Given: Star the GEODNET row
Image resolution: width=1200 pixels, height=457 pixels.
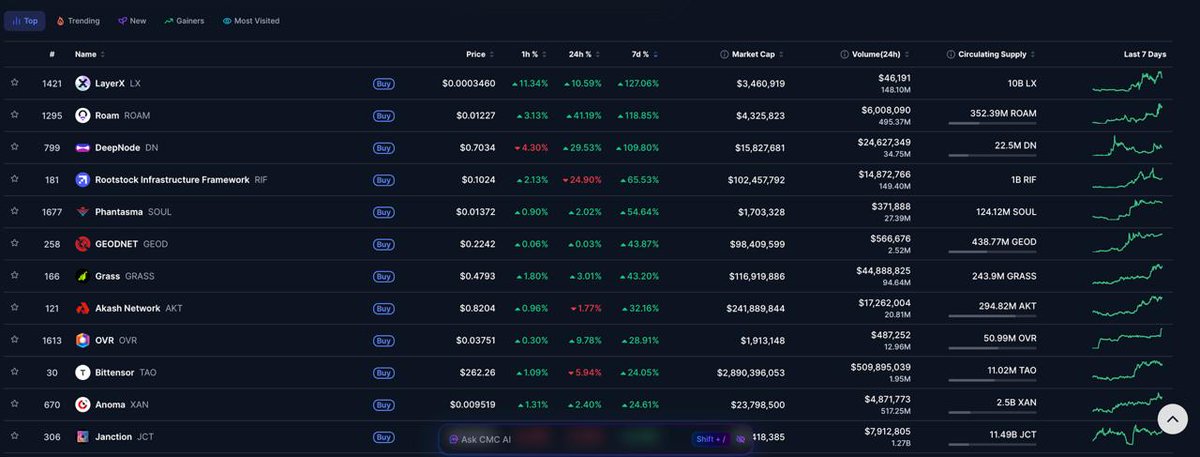Looking at the screenshot, I should click(x=14, y=243).
